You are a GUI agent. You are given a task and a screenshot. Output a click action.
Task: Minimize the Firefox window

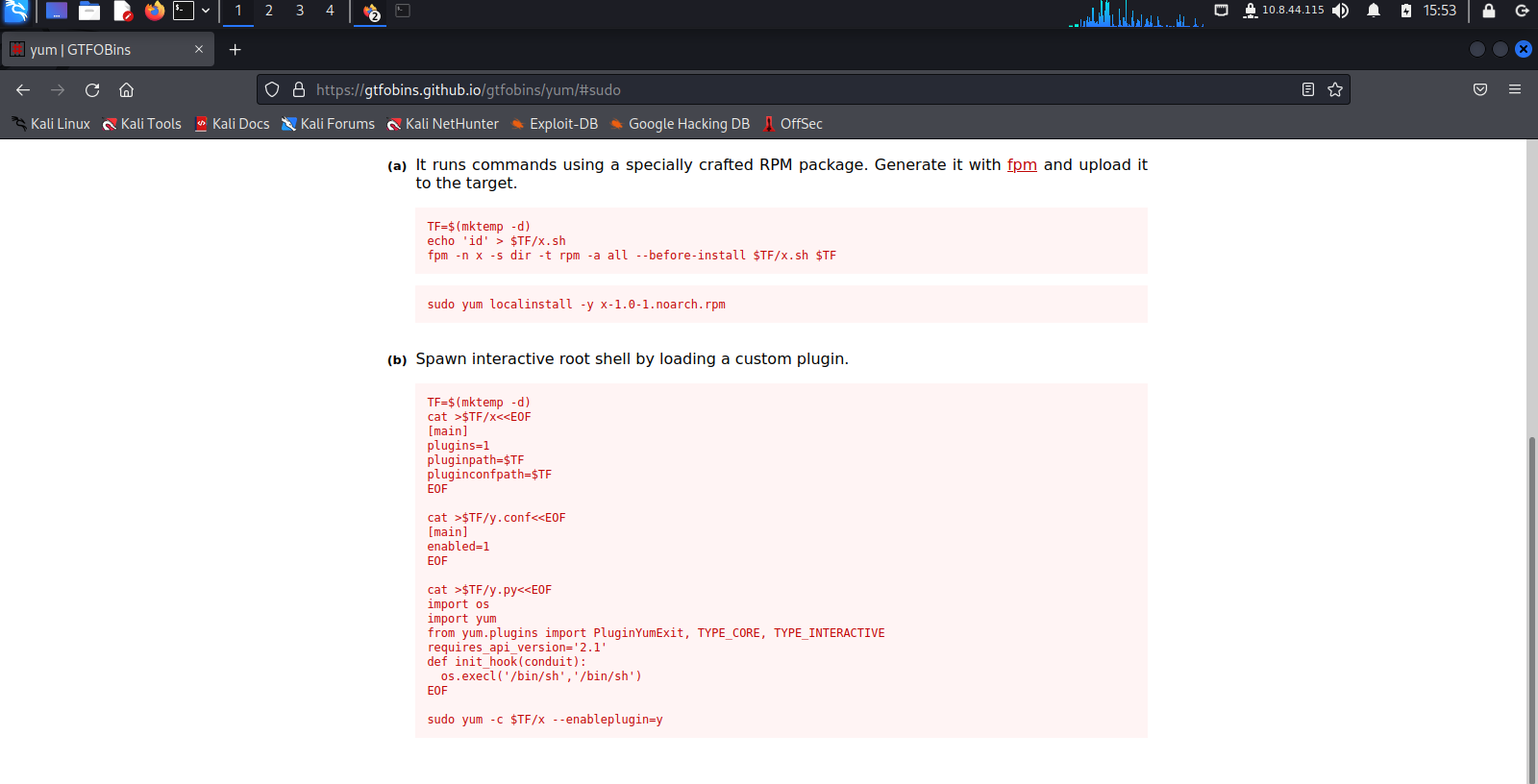(1477, 49)
